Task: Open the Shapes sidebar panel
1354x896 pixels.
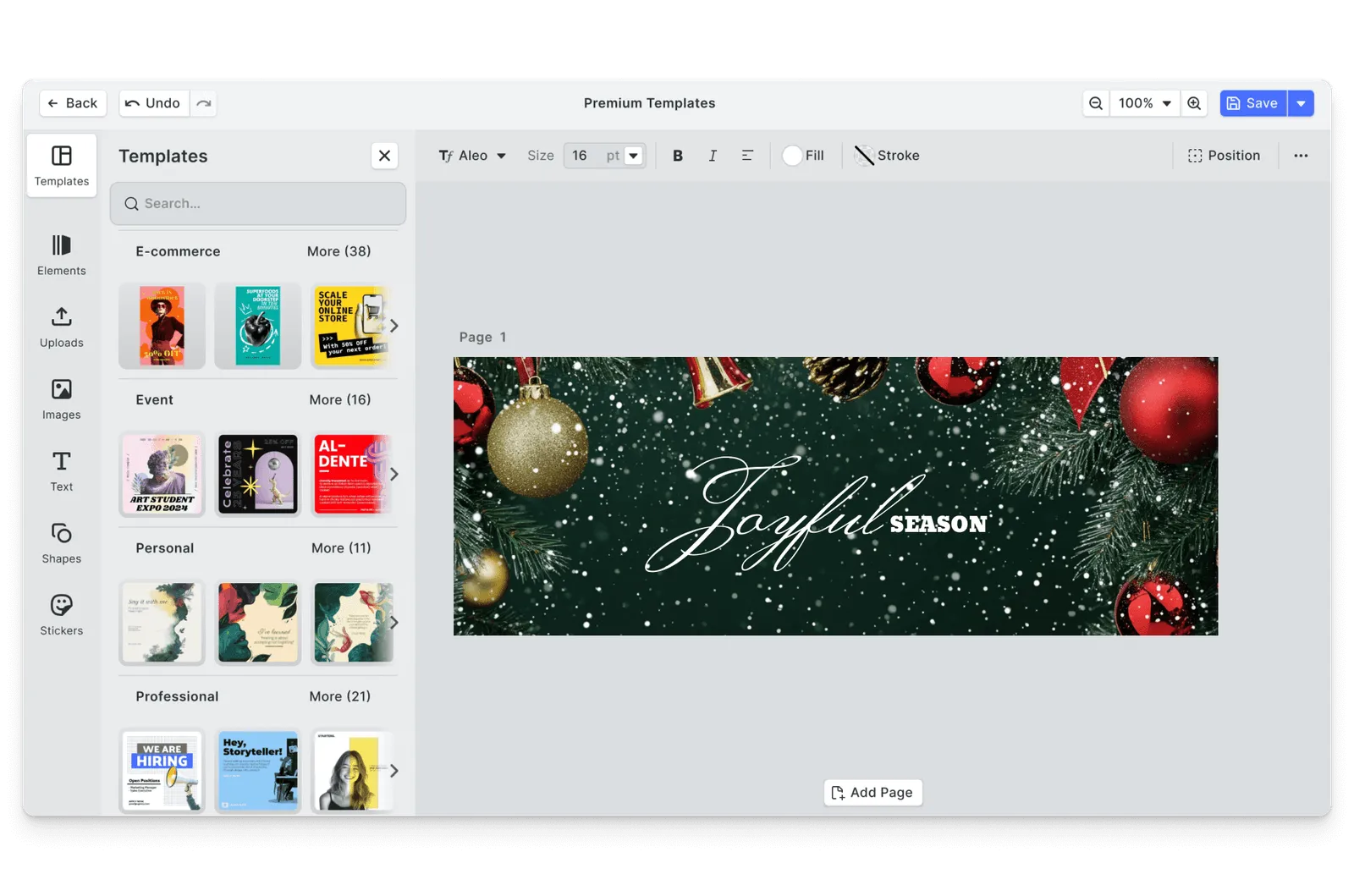Action: [61, 542]
